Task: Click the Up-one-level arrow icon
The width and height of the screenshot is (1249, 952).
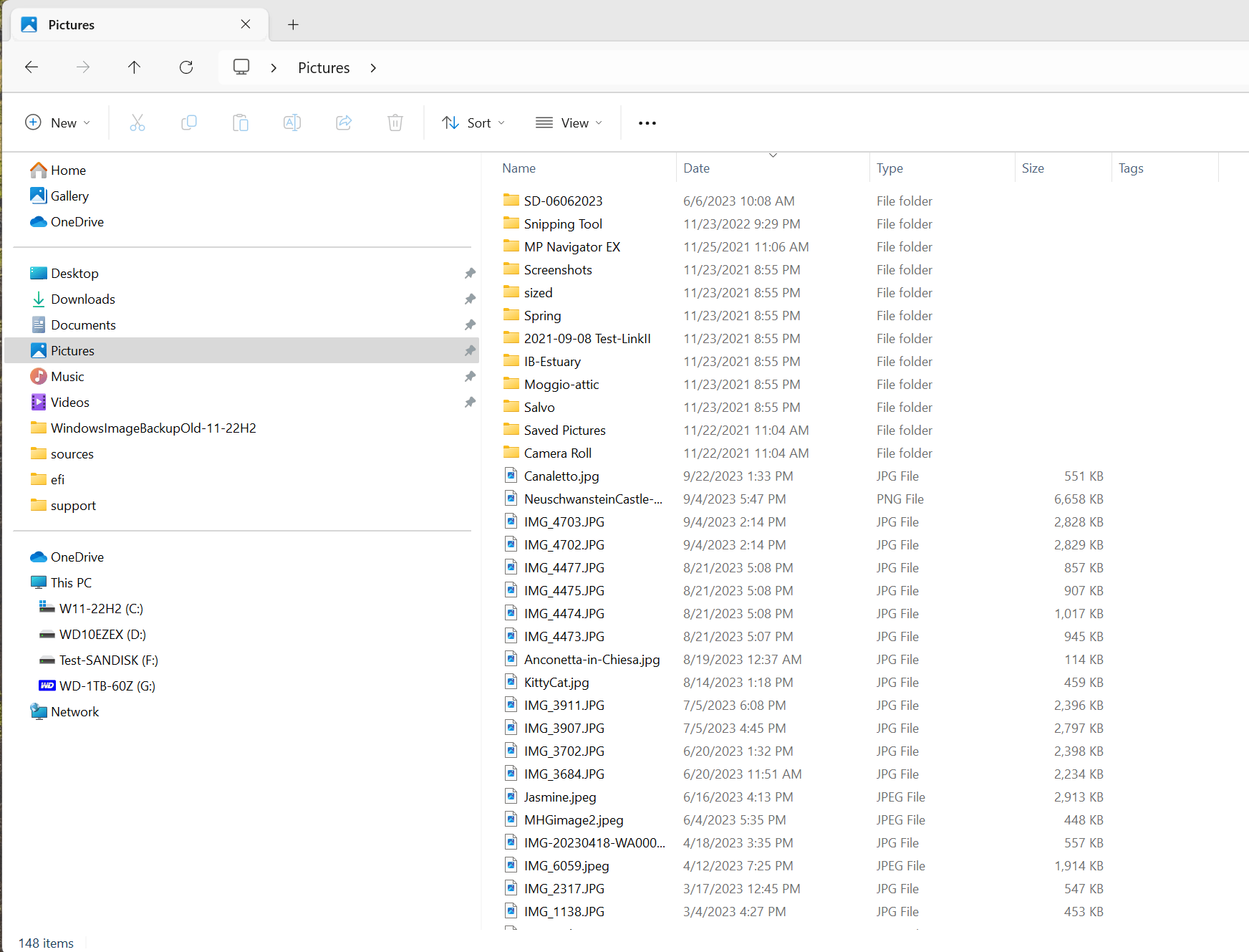Action: coord(134,67)
